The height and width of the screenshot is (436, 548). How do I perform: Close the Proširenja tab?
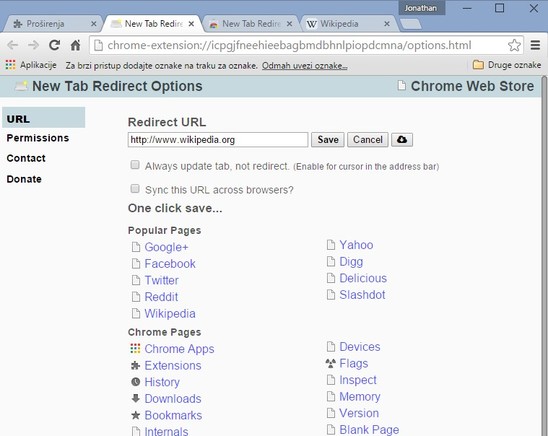(x=93, y=24)
